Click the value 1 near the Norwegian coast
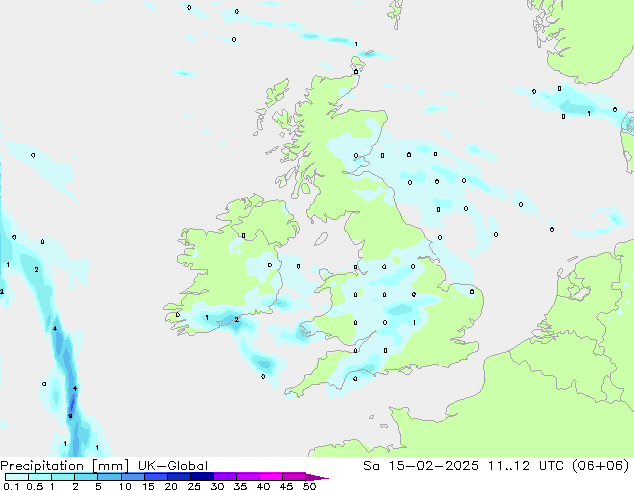 [x=589, y=114]
